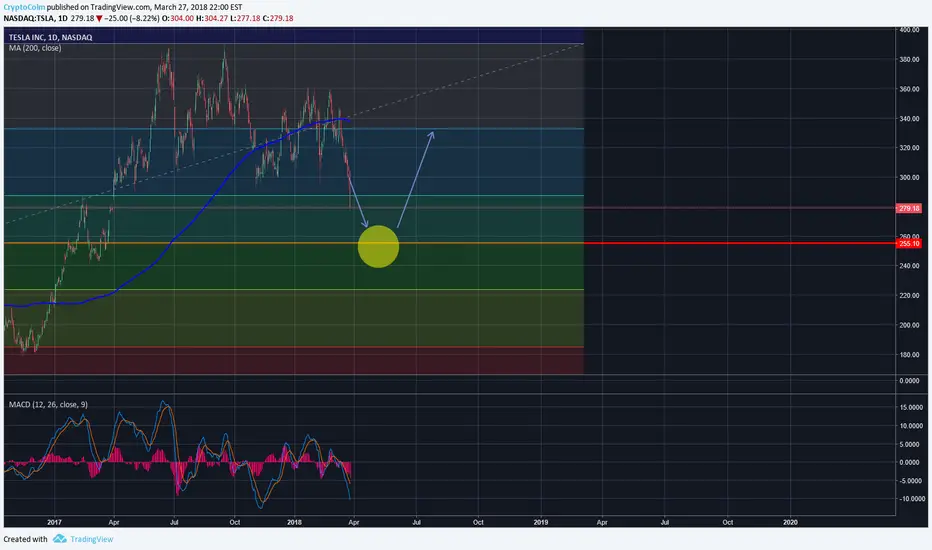Select the MACD (12, 26, close, 9) indicator label
The height and width of the screenshot is (550, 932).
[x=48, y=404]
